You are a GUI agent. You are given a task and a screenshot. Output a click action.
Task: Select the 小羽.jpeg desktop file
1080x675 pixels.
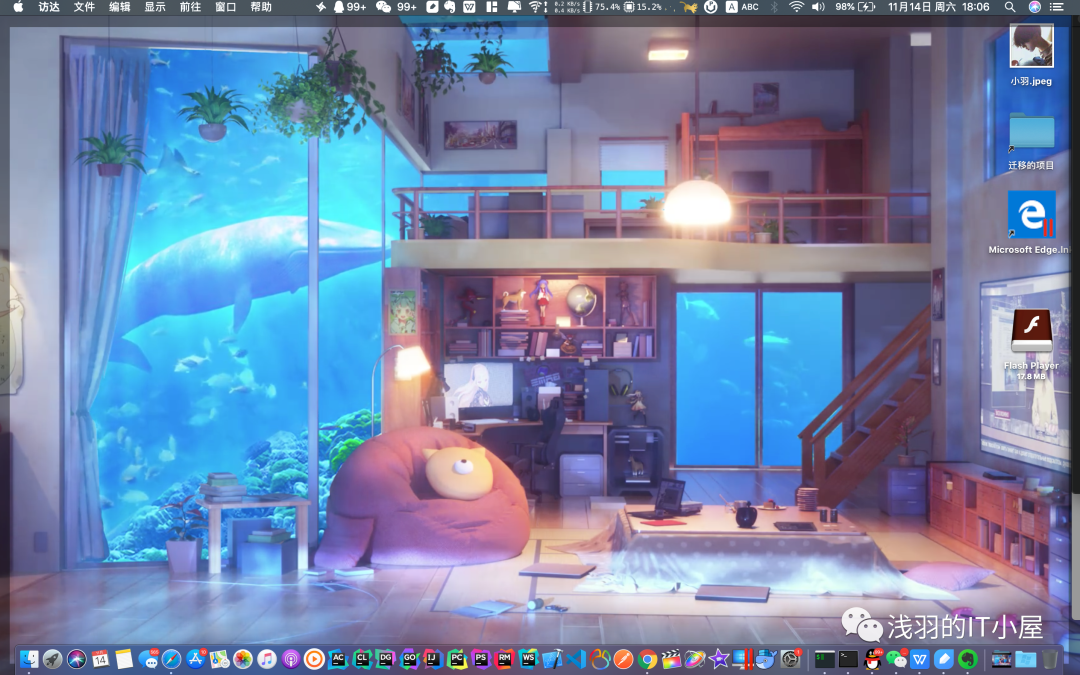[x=1031, y=55]
